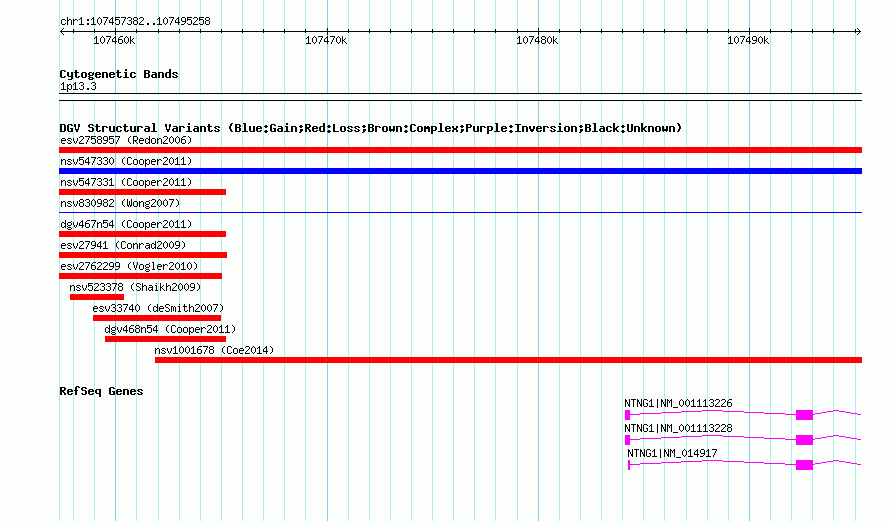Select the red dgv468n54 bar

[x=166, y=339]
